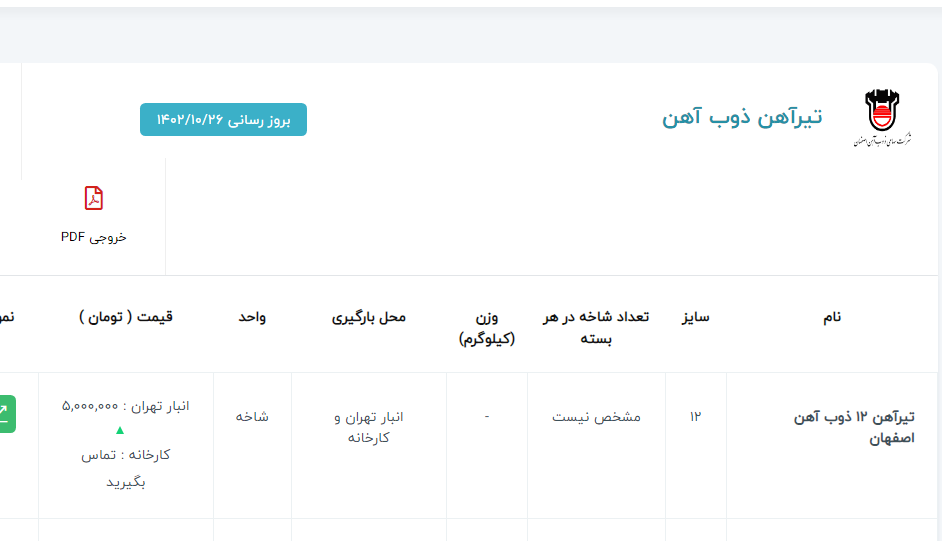Select the 'محل بارگیری' column header
Image resolution: width=942 pixels, height=541 pixels.
tap(369, 317)
